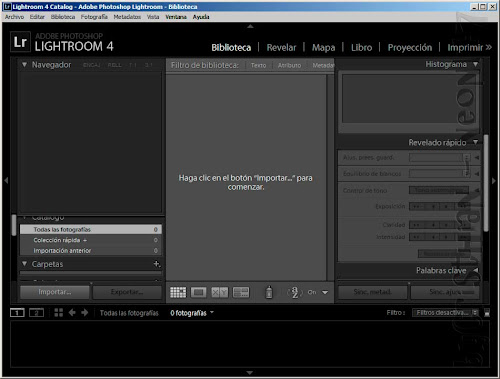The height and width of the screenshot is (379, 500).
Task: Switch to Loupe view
Action: point(199,293)
